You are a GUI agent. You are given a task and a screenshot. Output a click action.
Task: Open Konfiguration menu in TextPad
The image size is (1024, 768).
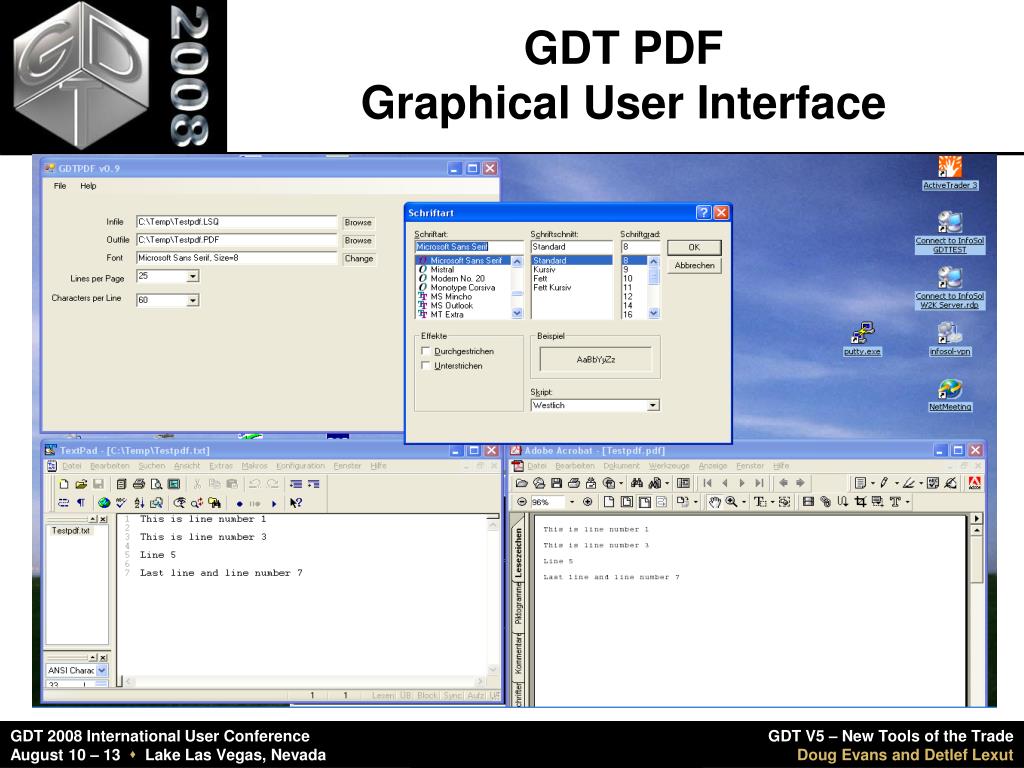300,466
